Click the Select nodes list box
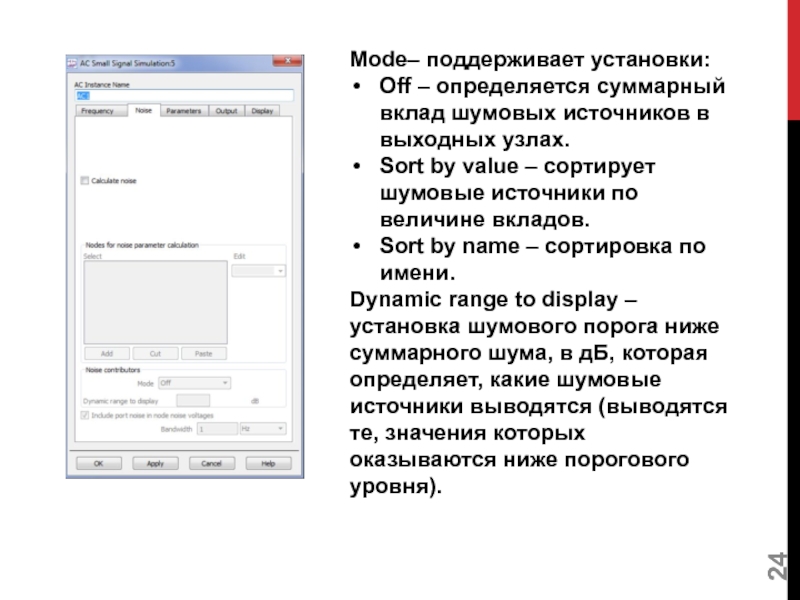The height and width of the screenshot is (600, 800). [156, 303]
